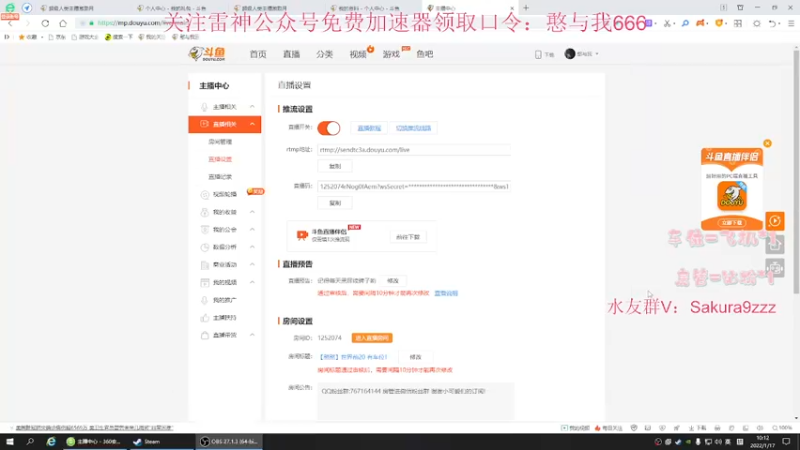Image resolution: width=800 pixels, height=450 pixels.
Task: Open the 查看说明 link
Action: click(446, 293)
